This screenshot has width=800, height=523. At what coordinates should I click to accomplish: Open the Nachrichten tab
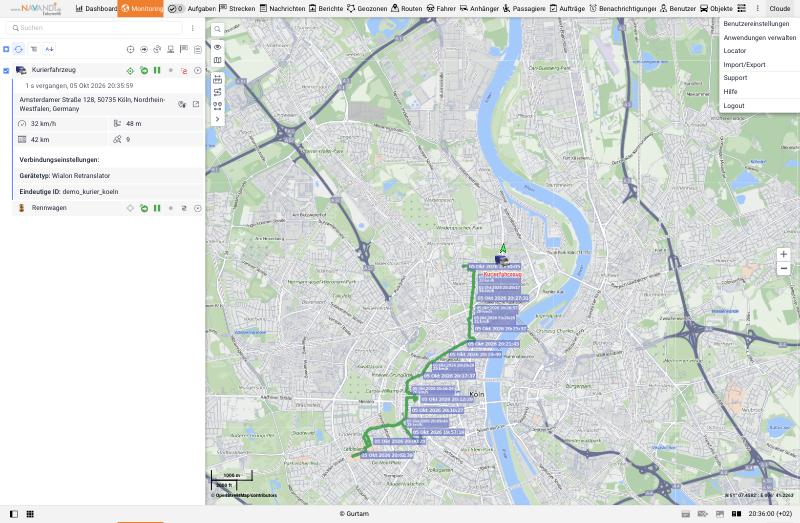pos(282,9)
